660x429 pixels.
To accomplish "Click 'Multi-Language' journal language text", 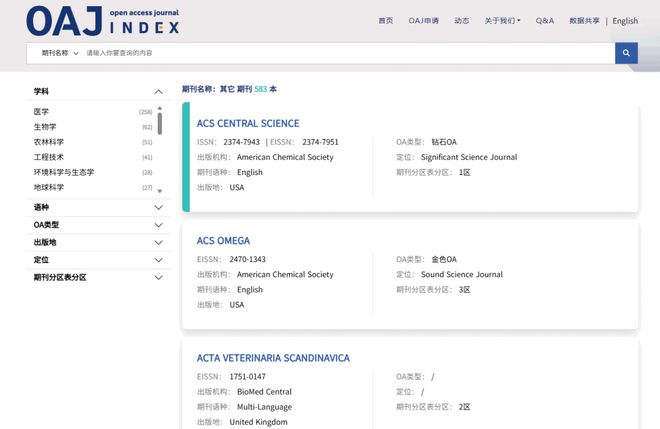I will point(264,407).
